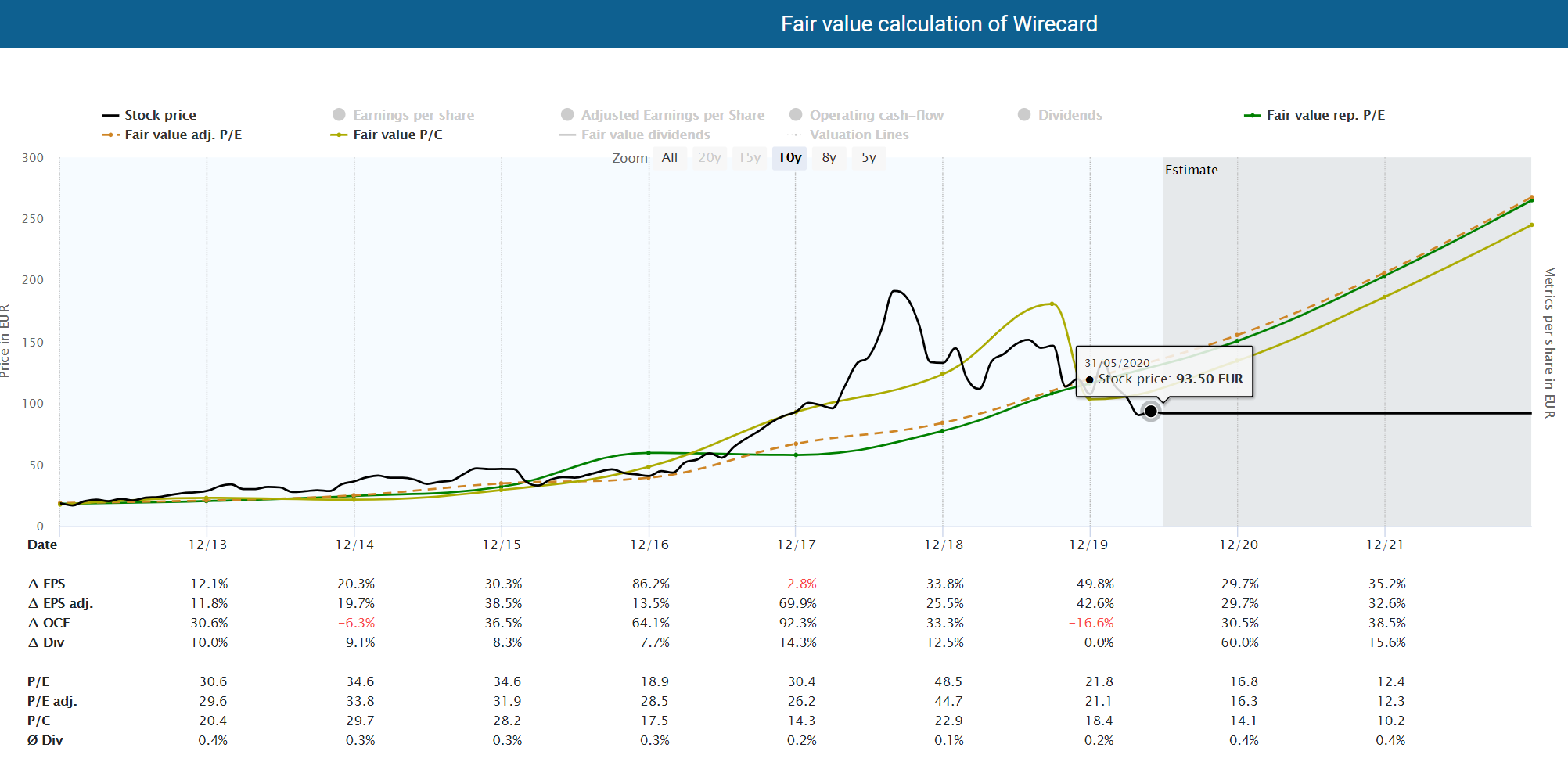Click the Dividends legend circle icon
The image size is (1568, 762).
pyautogui.click(x=1023, y=114)
